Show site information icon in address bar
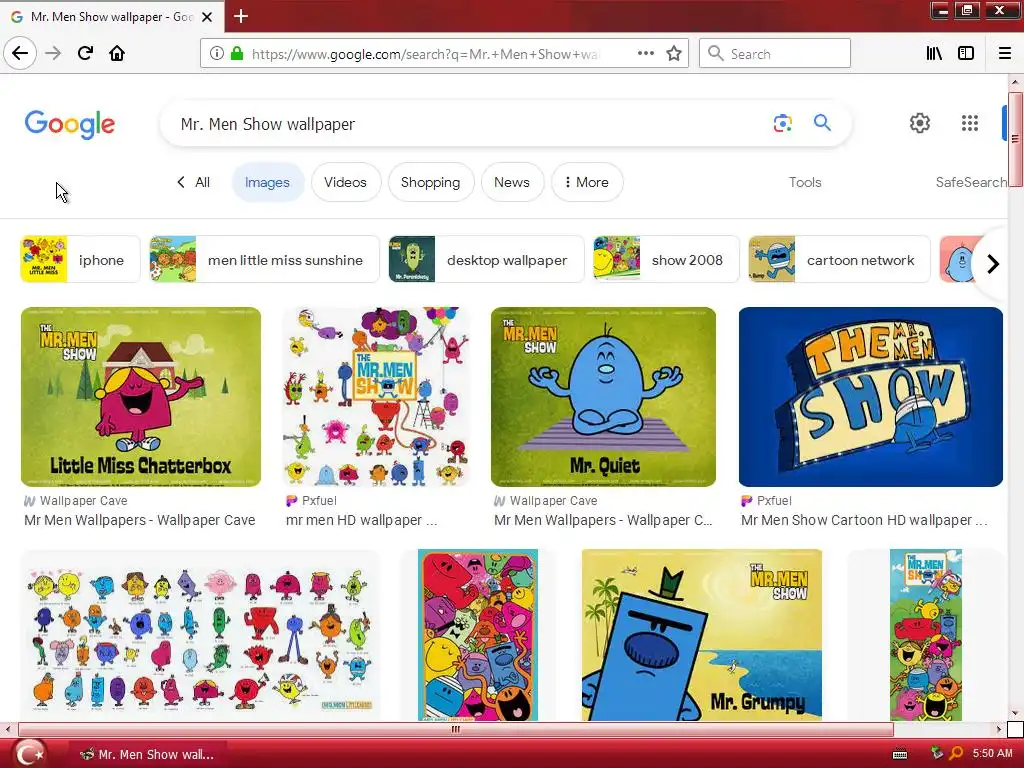1024x768 pixels. coord(216,54)
